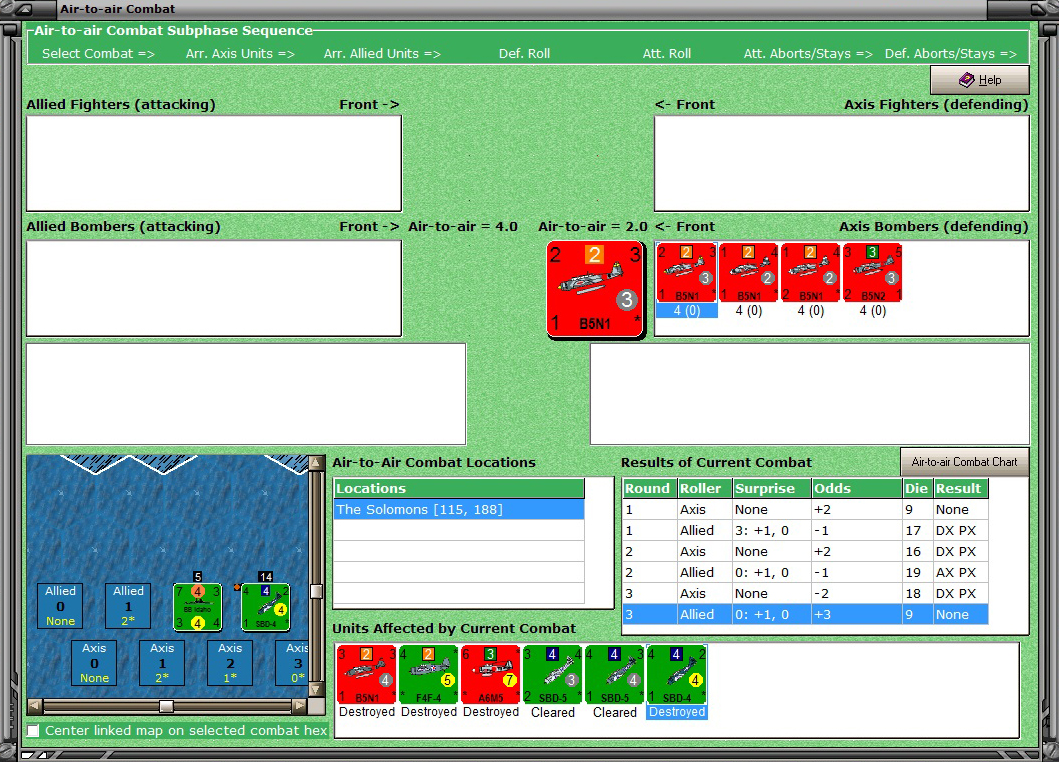Select the destroyed A6M5 unit
The width and height of the screenshot is (1059, 762).
490,674
